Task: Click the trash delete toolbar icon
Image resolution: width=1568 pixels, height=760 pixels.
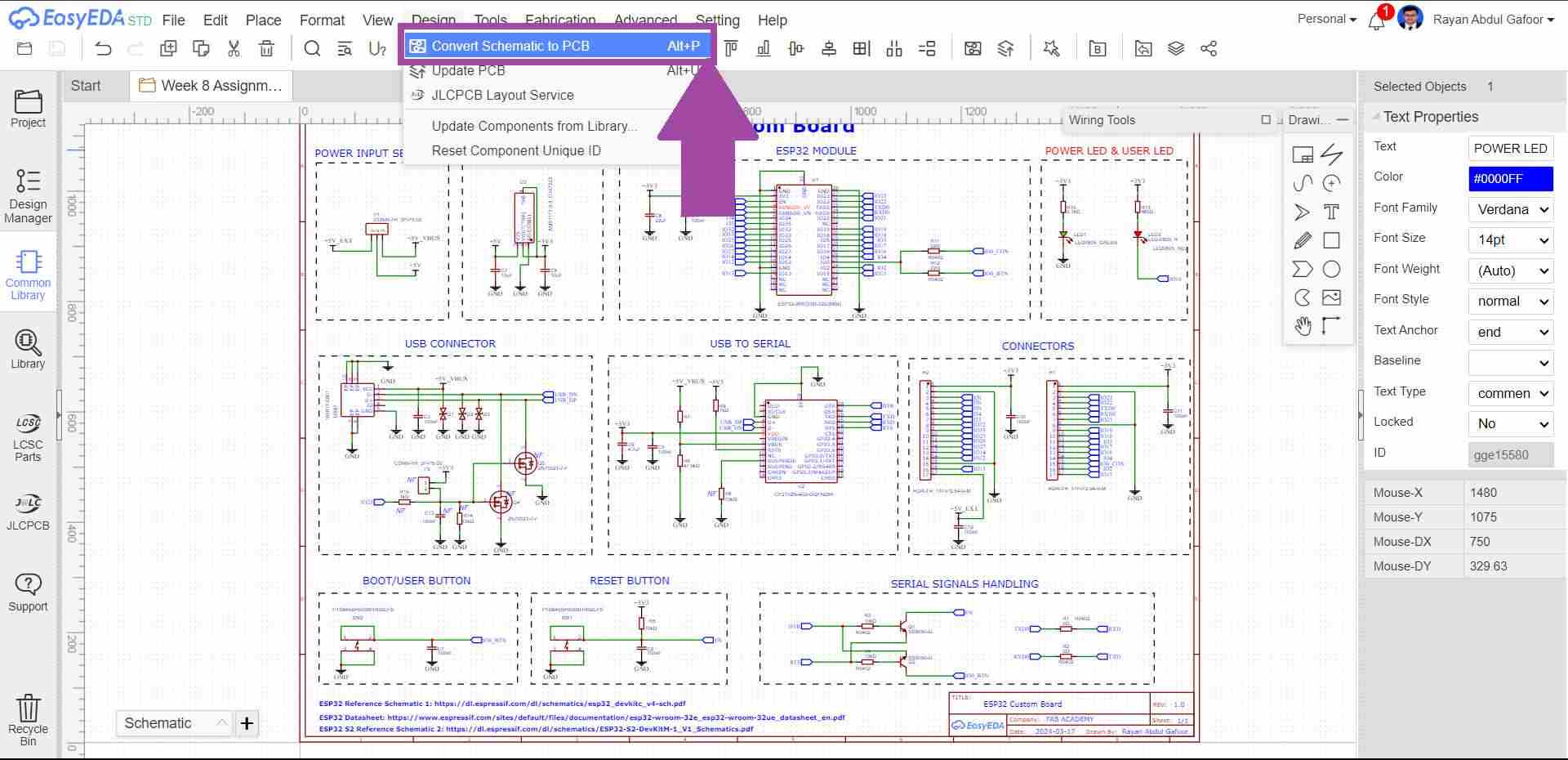Action: pos(266,49)
